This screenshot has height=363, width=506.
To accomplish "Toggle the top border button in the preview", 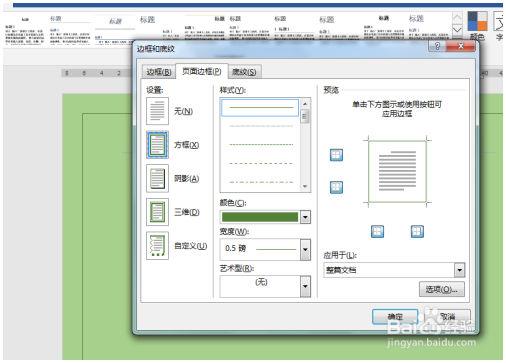I will (336, 155).
